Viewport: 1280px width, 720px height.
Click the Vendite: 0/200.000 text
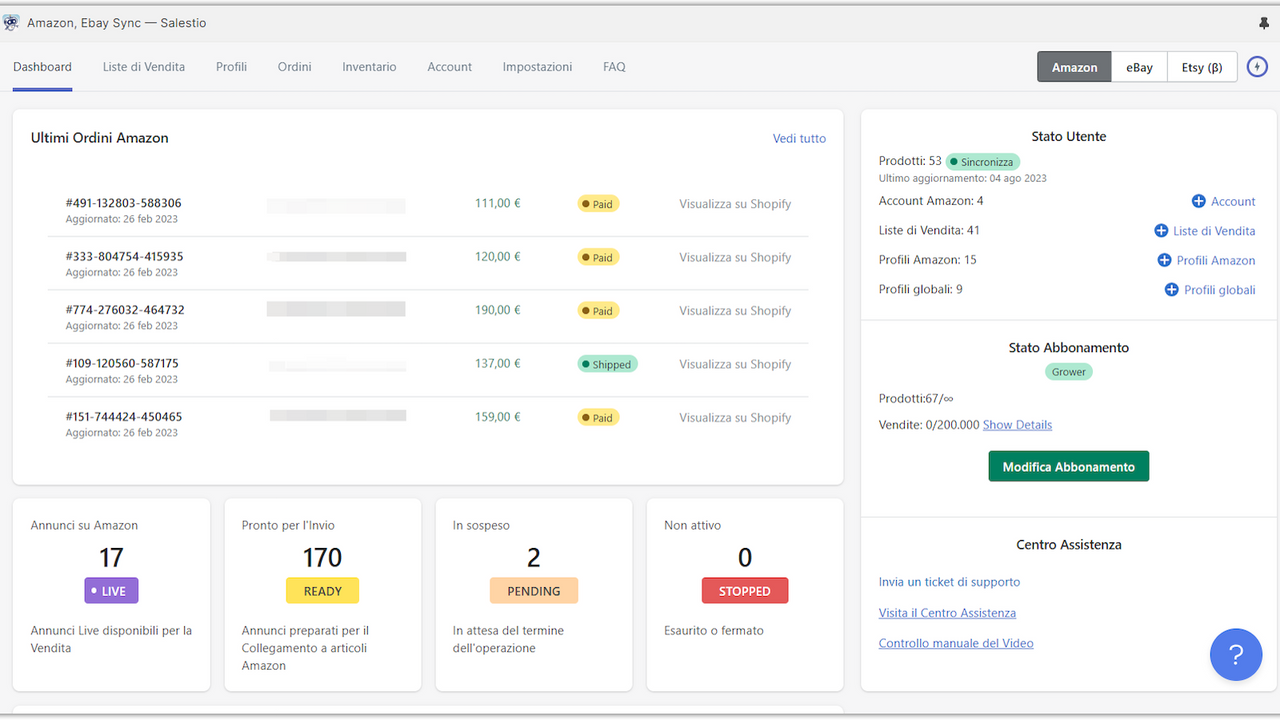929,425
